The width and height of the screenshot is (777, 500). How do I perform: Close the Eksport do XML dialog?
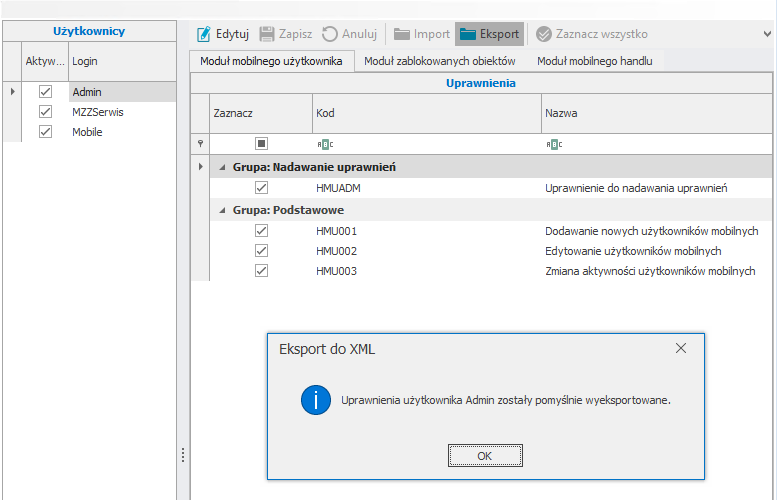681,348
